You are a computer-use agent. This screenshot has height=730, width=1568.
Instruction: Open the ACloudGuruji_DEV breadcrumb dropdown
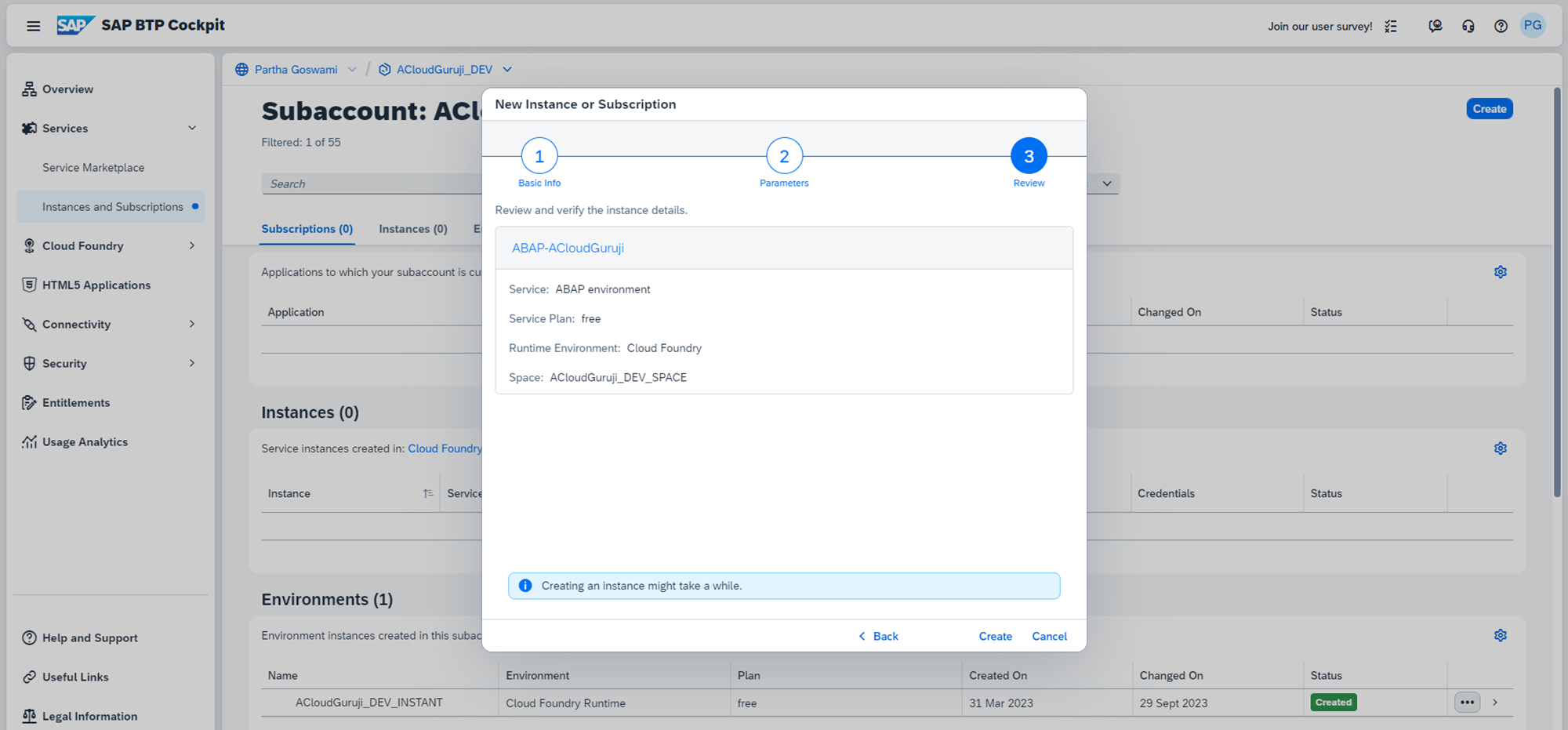[x=507, y=70]
